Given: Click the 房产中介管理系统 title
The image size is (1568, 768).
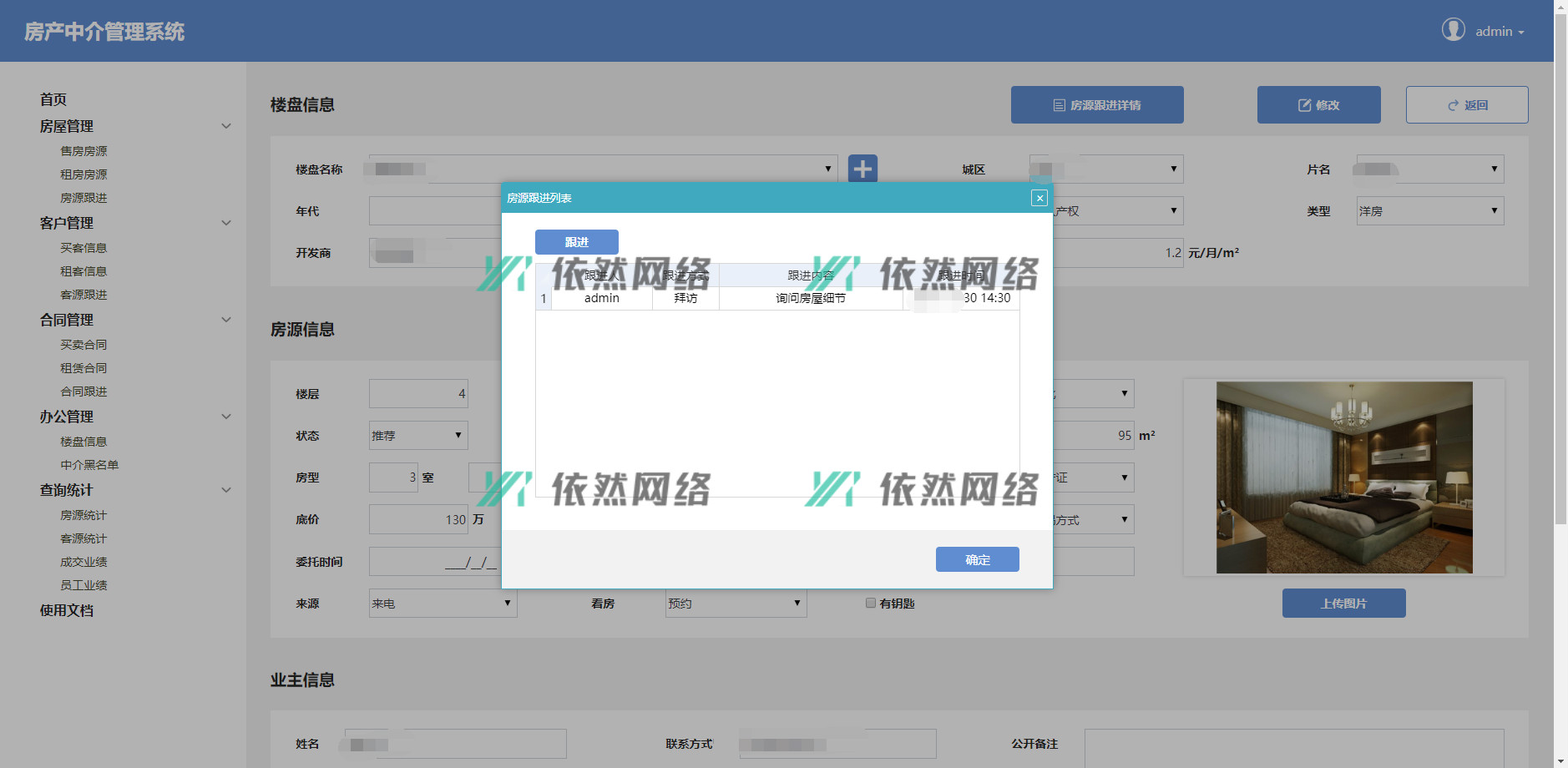Looking at the screenshot, I should pyautogui.click(x=104, y=32).
